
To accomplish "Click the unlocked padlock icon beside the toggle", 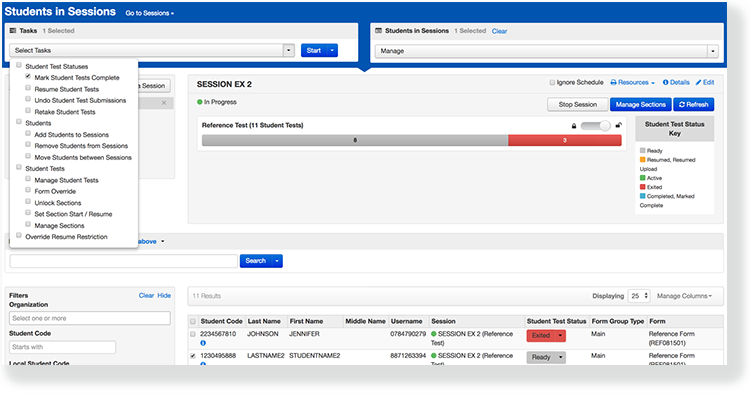I will pyautogui.click(x=618, y=125).
